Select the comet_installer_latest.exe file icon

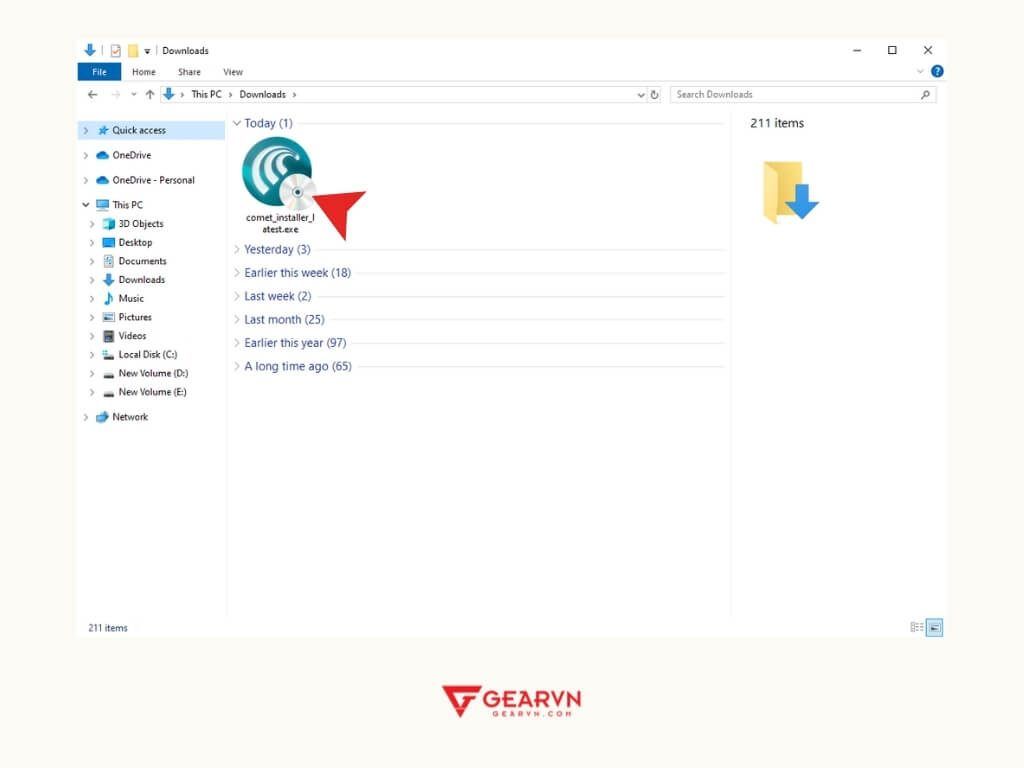click(277, 170)
